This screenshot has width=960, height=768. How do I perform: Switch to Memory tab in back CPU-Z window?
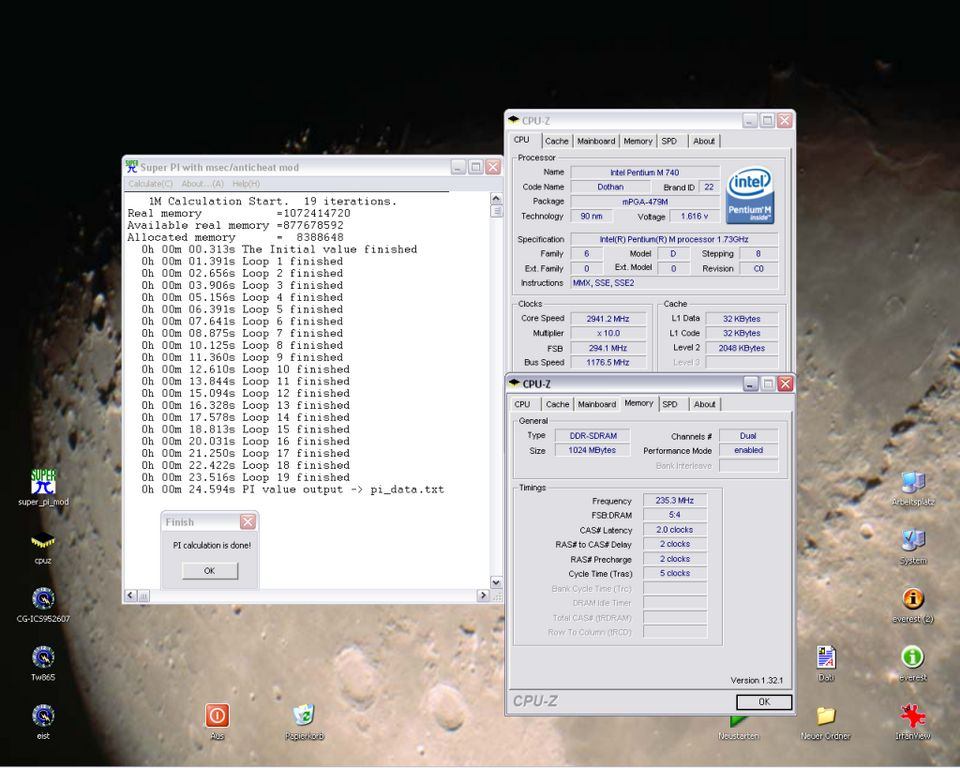tap(638, 141)
